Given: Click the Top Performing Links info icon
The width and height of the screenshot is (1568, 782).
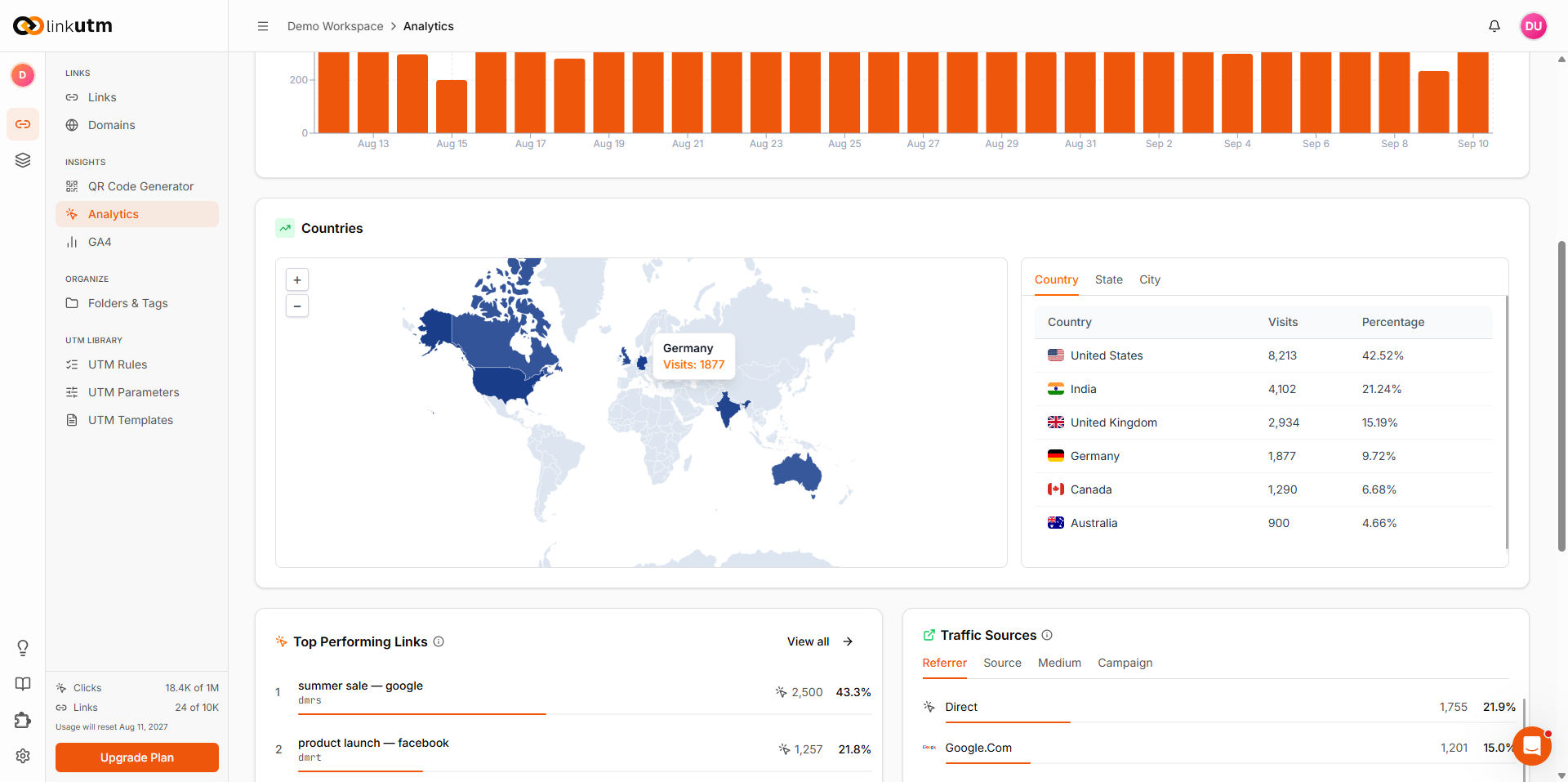Looking at the screenshot, I should coord(439,641).
